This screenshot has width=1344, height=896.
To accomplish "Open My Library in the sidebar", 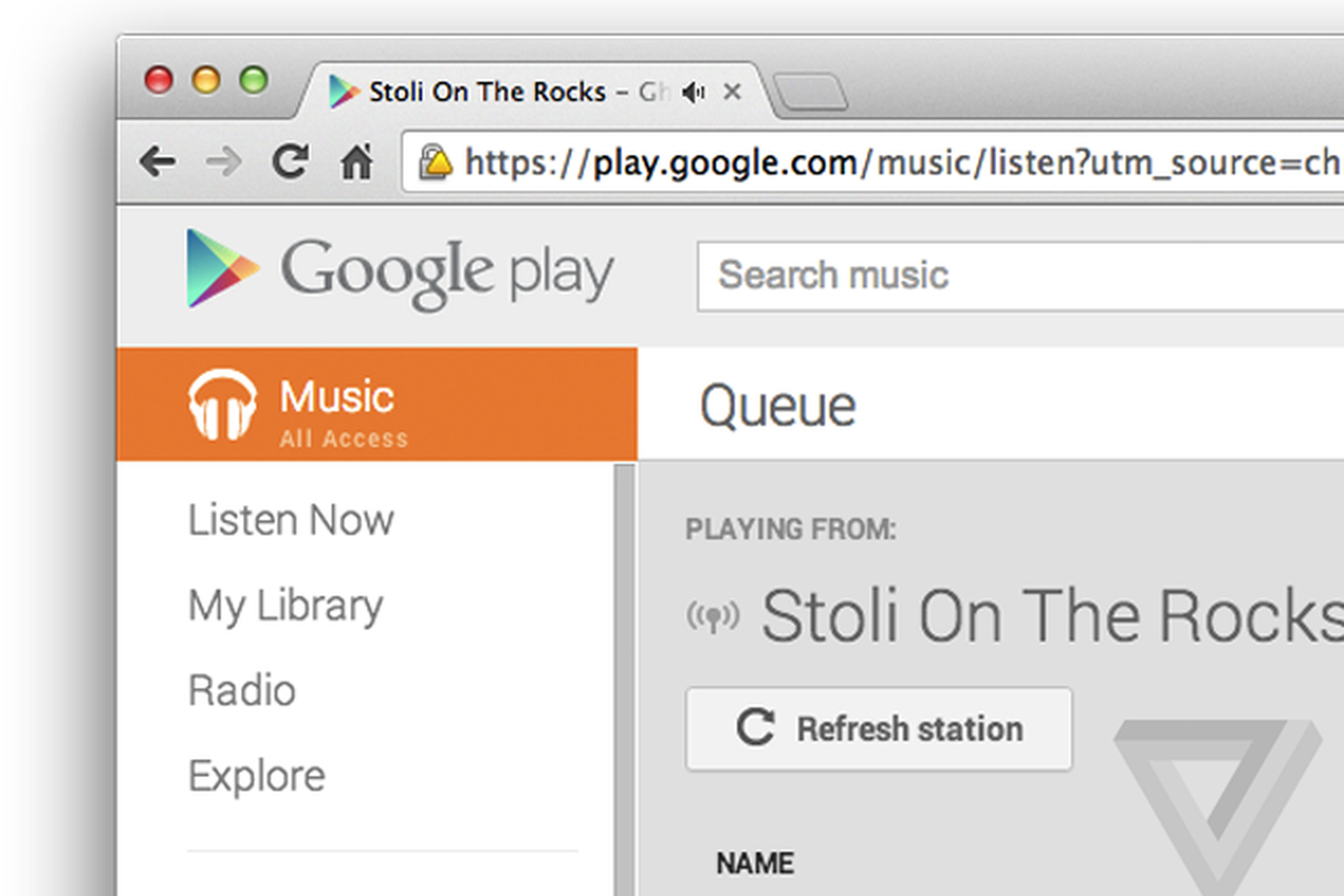I will (286, 606).
